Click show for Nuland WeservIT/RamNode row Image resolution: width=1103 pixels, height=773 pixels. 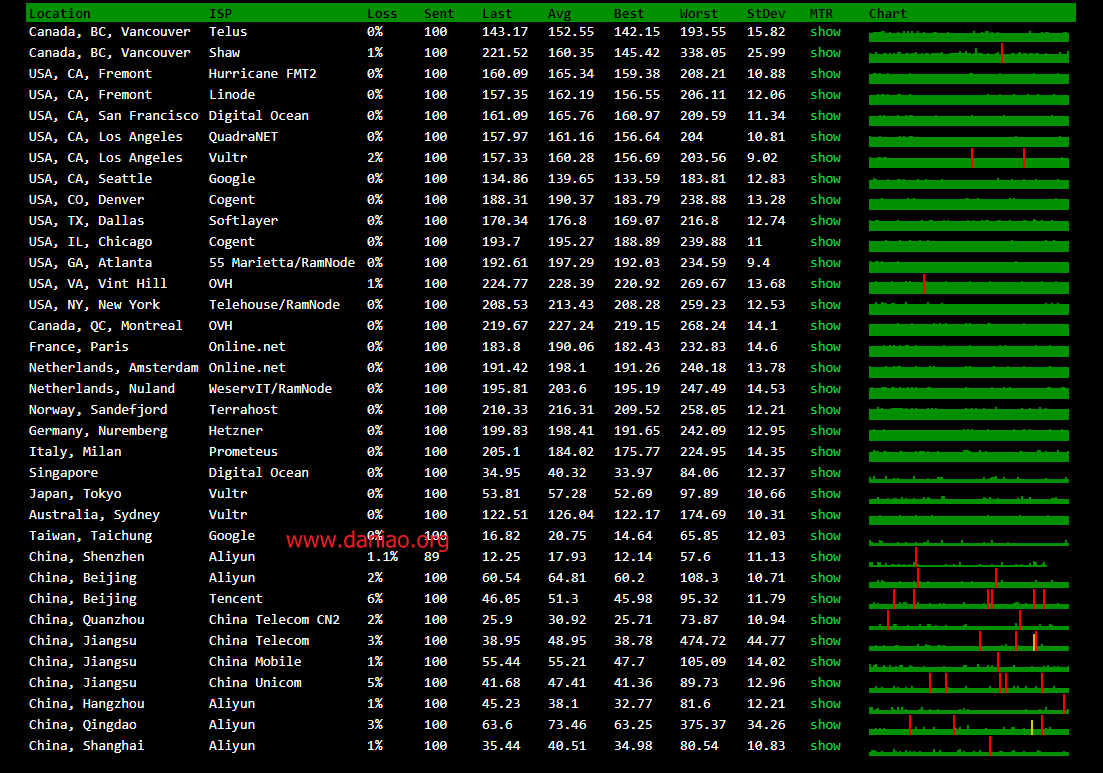click(x=825, y=389)
